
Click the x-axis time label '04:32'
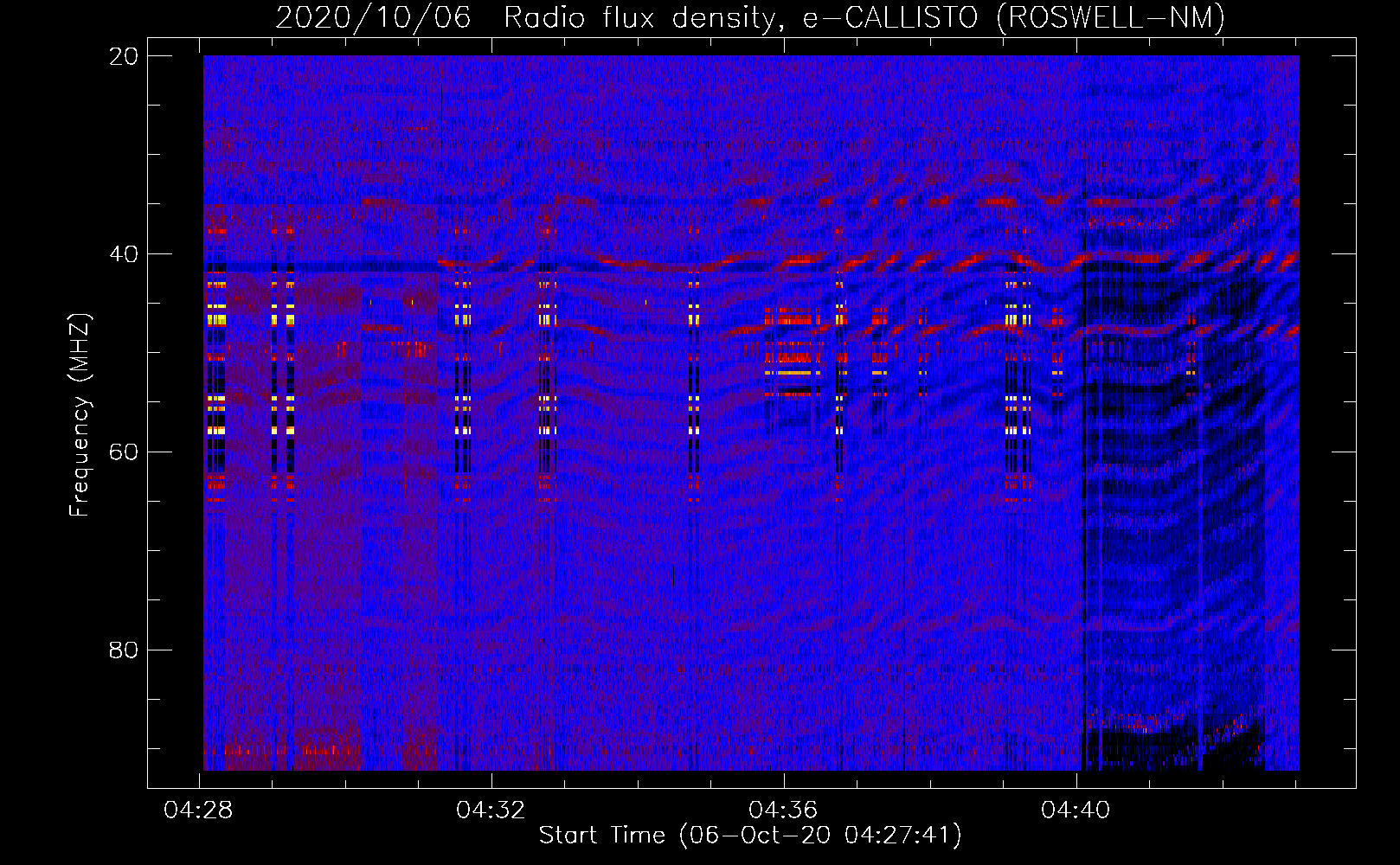coord(491,811)
